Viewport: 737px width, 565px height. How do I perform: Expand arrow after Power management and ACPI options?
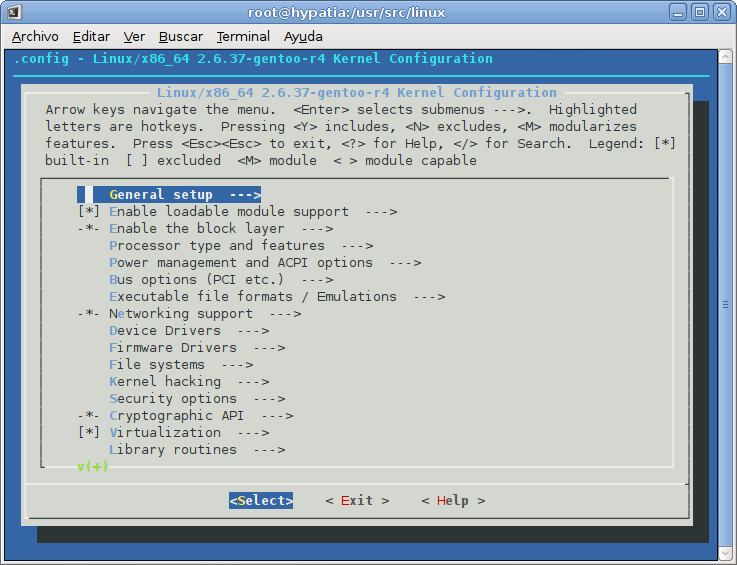405,263
